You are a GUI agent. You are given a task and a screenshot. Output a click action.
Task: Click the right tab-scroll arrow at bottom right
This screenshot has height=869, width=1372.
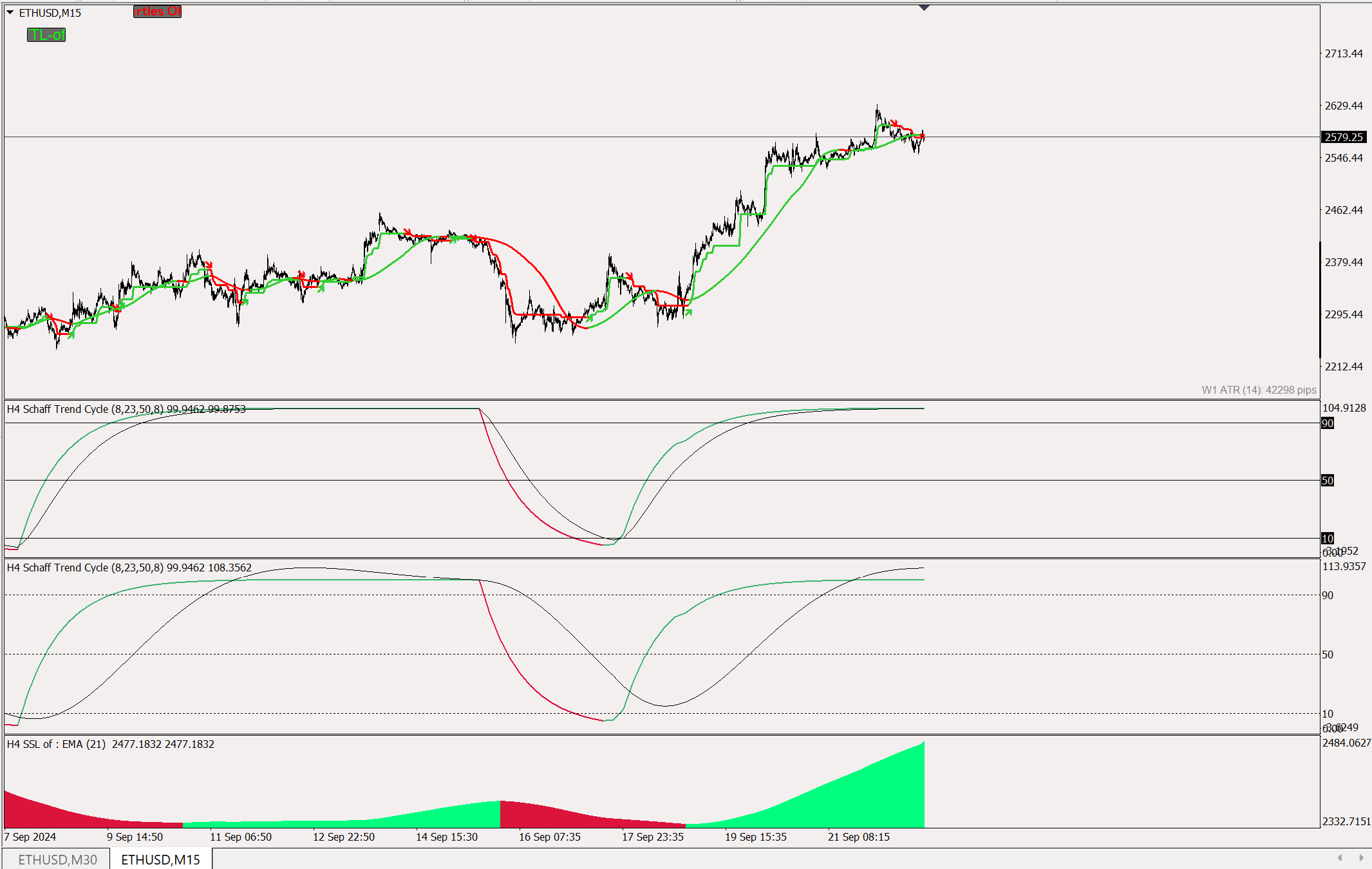(x=1361, y=858)
